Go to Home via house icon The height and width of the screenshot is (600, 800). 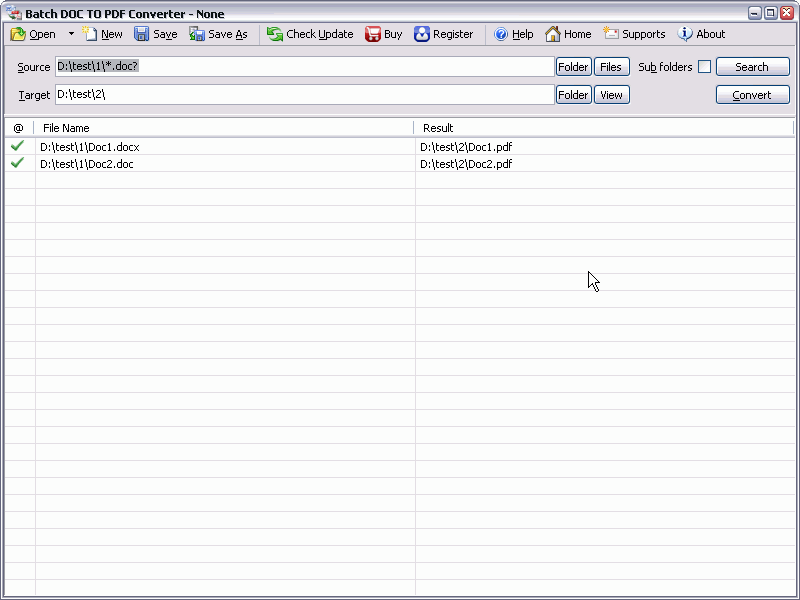(553, 34)
